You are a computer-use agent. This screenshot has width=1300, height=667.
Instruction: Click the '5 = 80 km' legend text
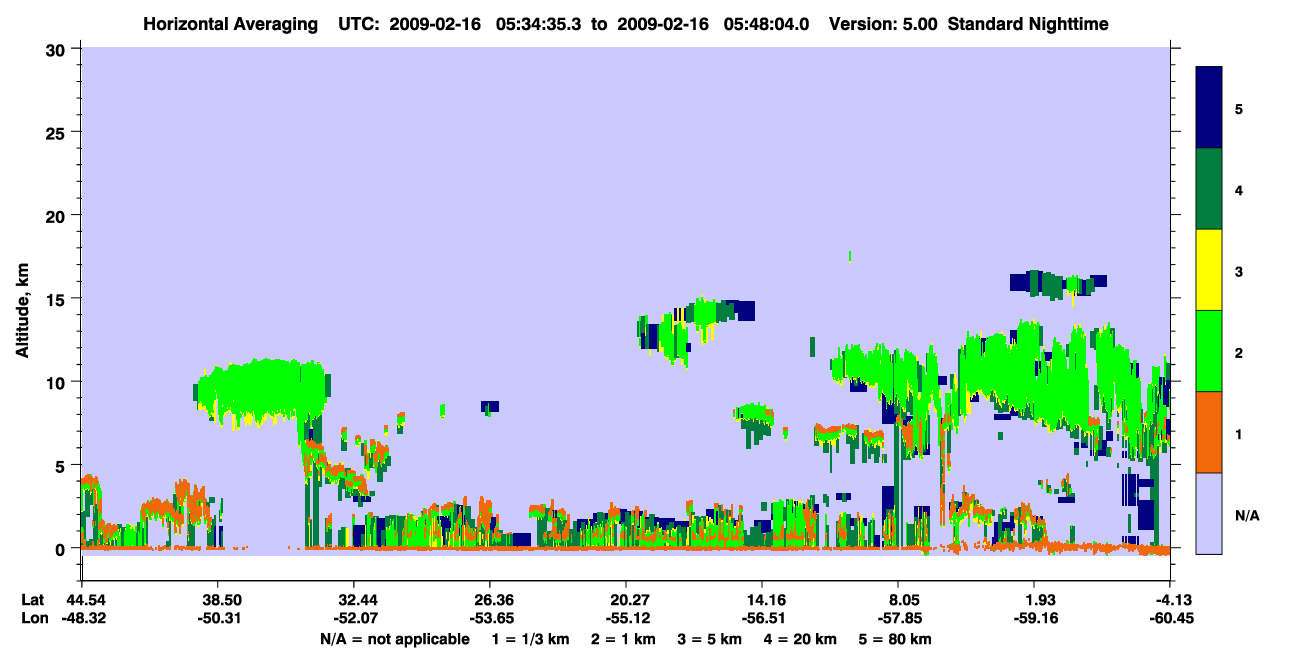coord(896,638)
